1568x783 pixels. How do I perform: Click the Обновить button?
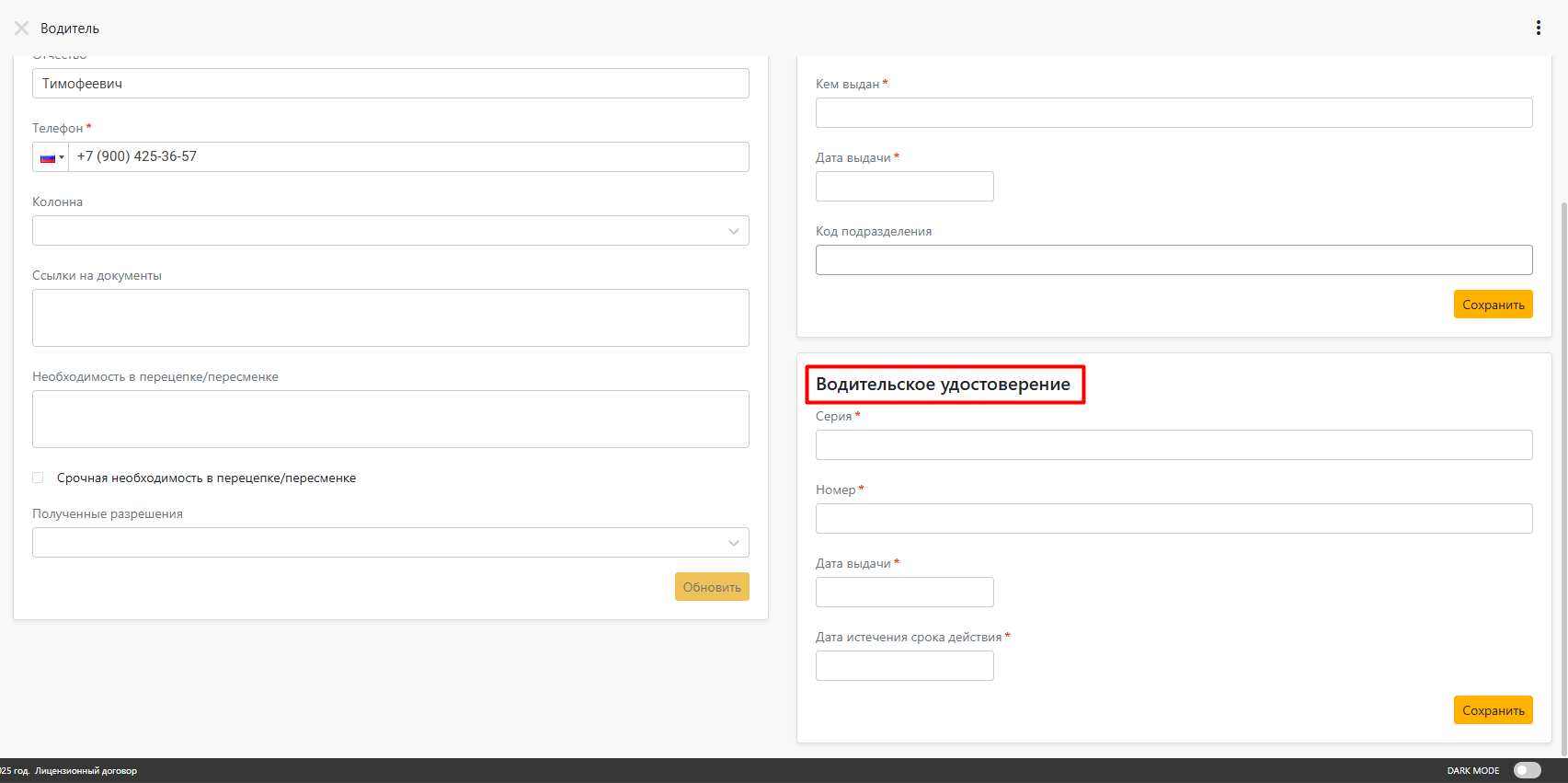tap(711, 587)
